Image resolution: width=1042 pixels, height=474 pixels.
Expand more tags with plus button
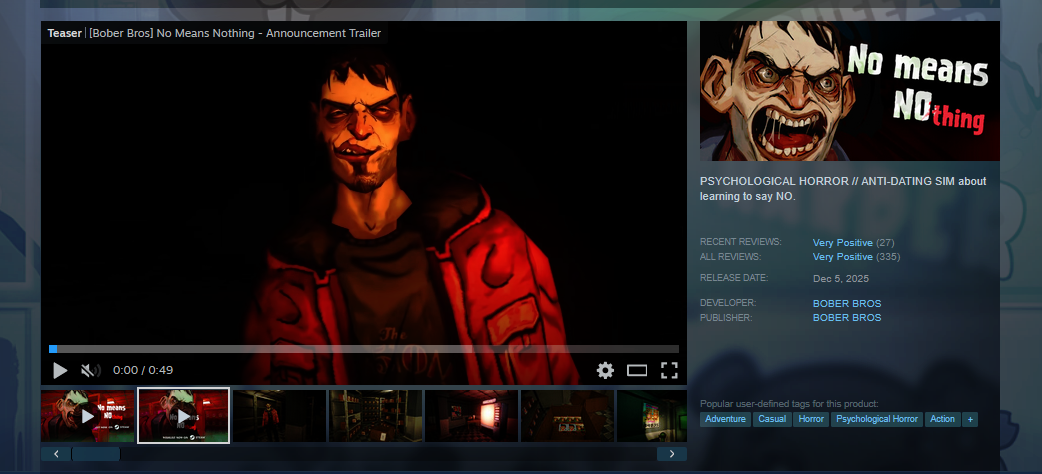click(969, 419)
